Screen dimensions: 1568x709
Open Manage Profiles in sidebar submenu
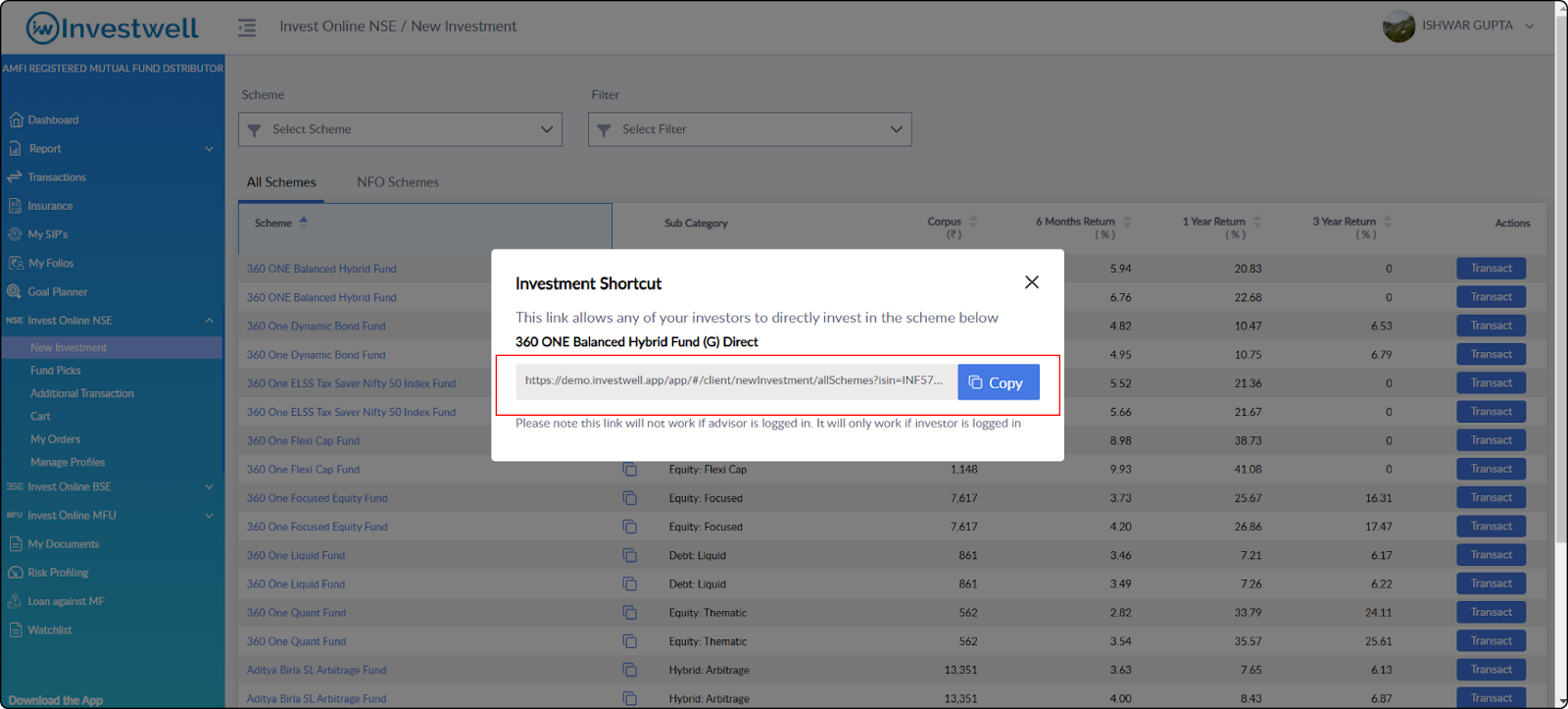point(68,462)
